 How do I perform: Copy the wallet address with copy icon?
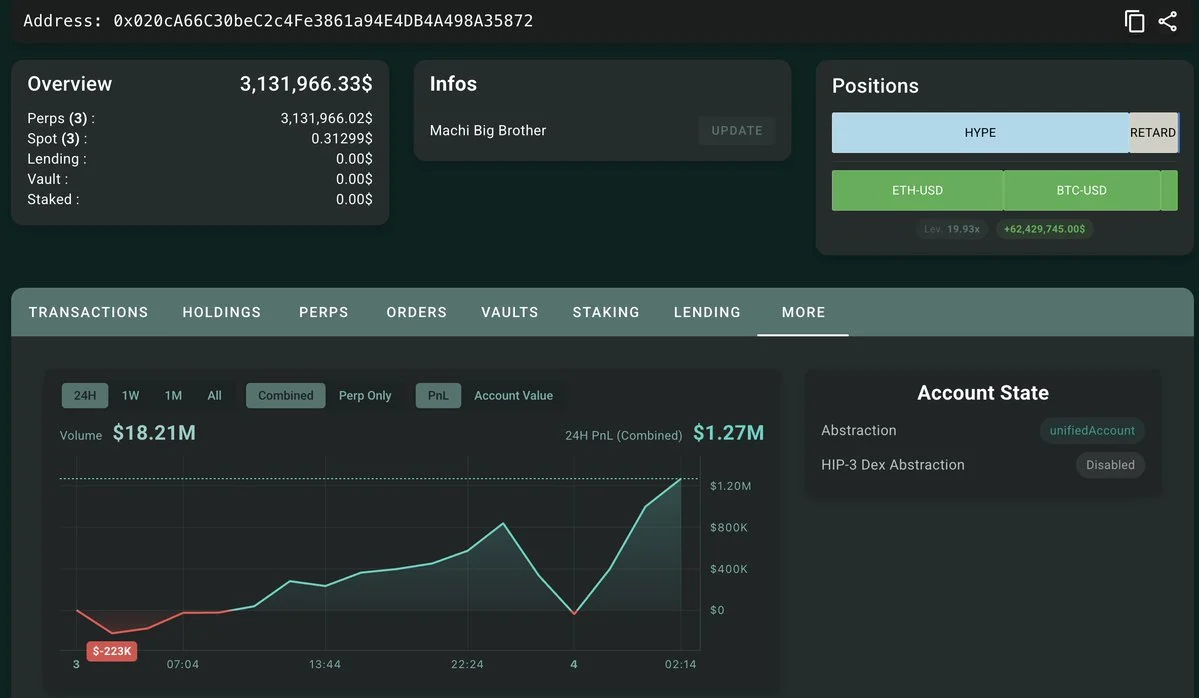1135,21
